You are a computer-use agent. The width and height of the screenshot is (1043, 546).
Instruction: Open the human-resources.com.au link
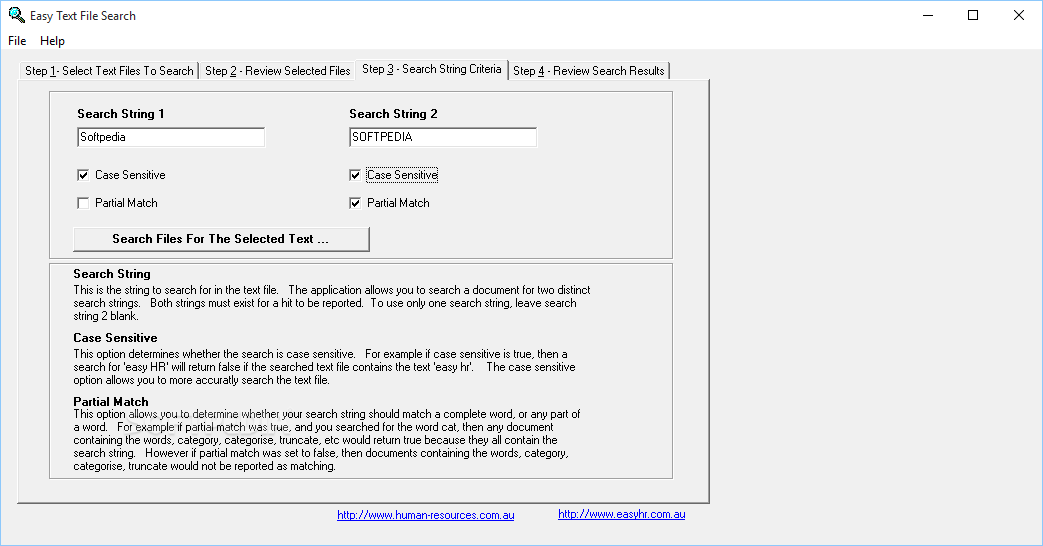(x=426, y=515)
